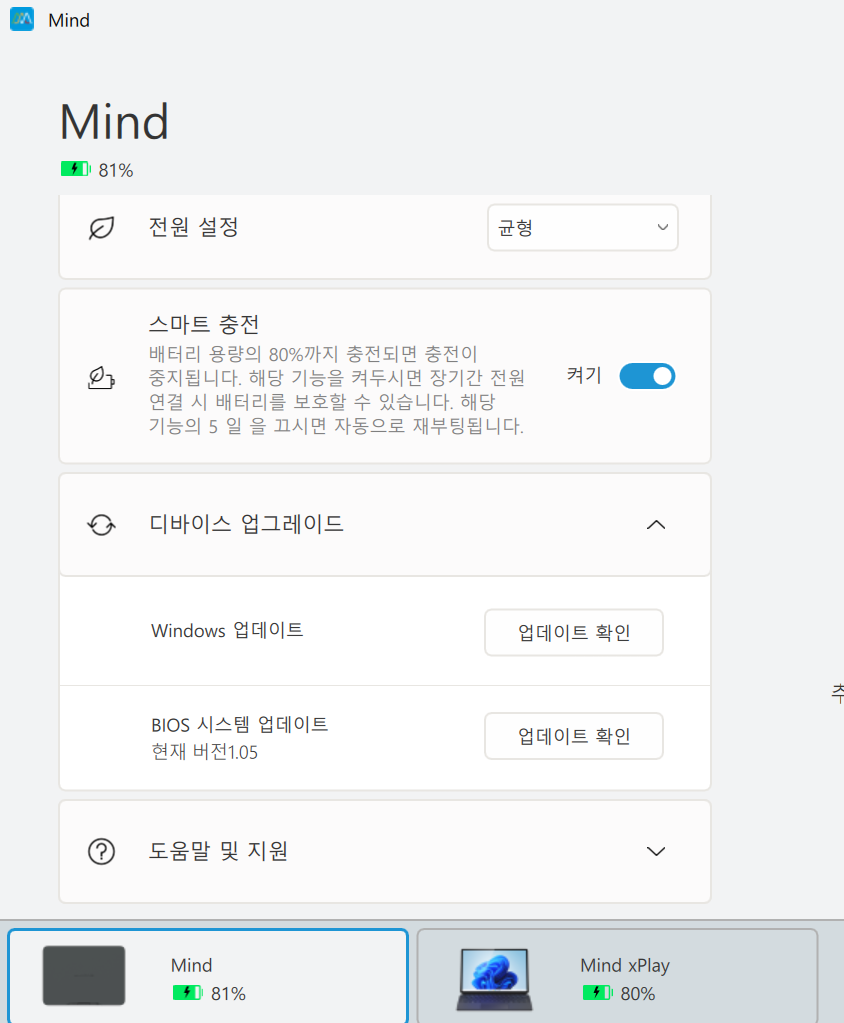Click the 스마트 충전 heading text
844x1023 pixels.
pos(204,325)
